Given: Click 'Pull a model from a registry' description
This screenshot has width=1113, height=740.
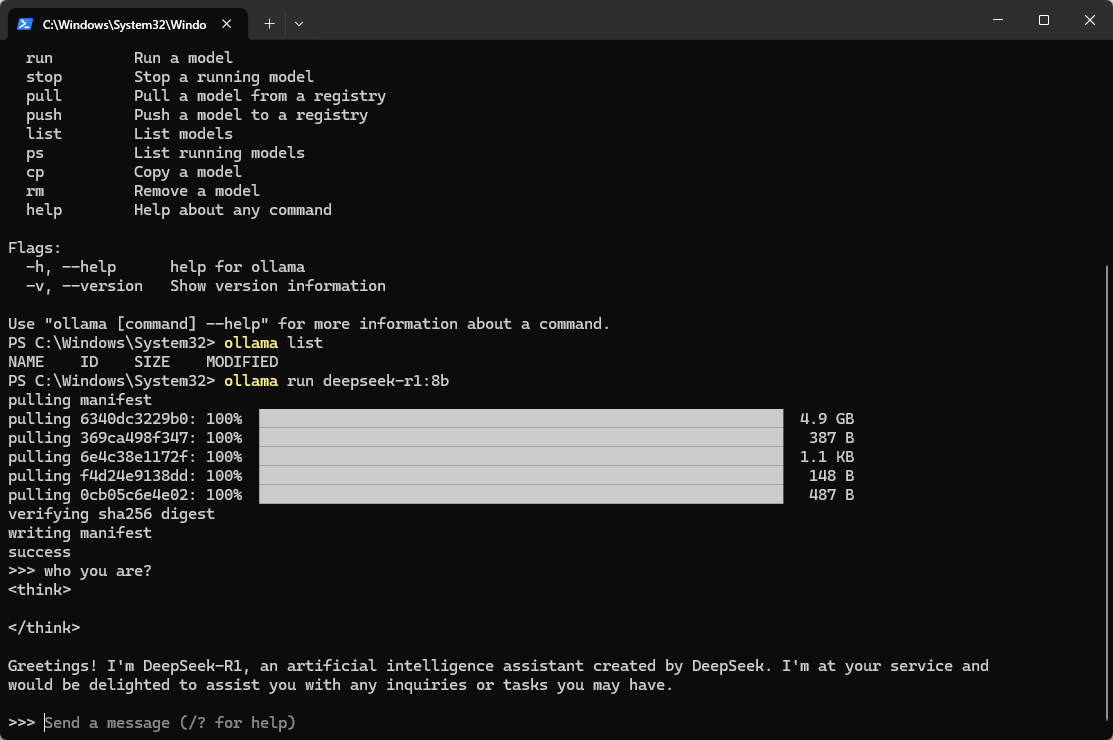Looking at the screenshot, I should 260,96.
